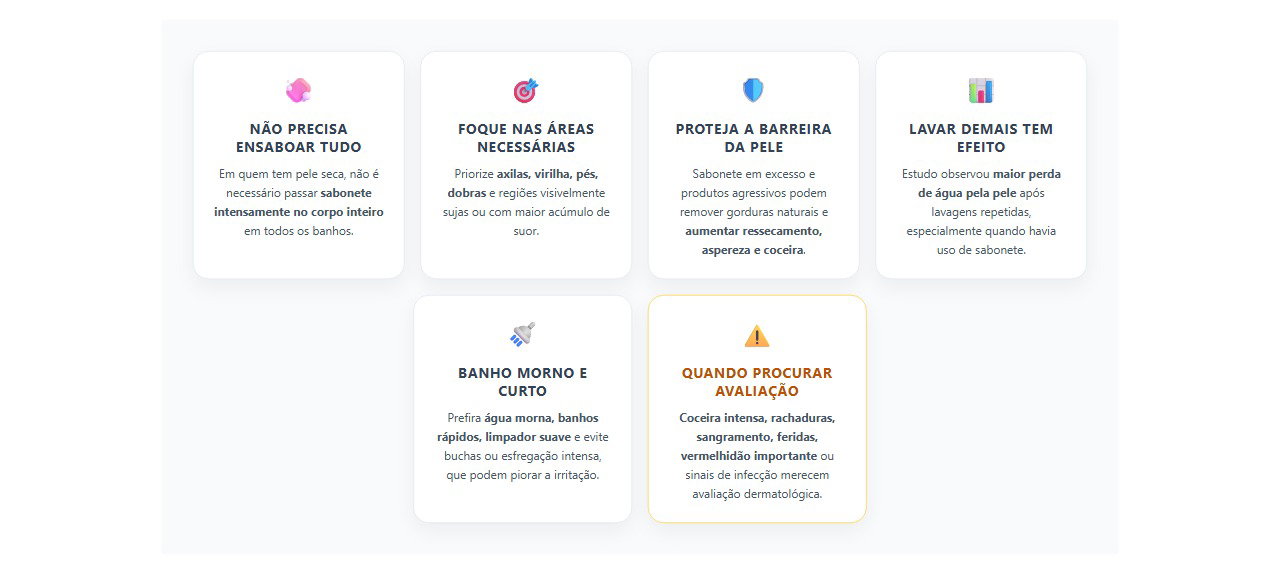1280x575 pixels.
Task: Click the PROTEJA A BARREIRA DA PELE title
Action: [754, 138]
